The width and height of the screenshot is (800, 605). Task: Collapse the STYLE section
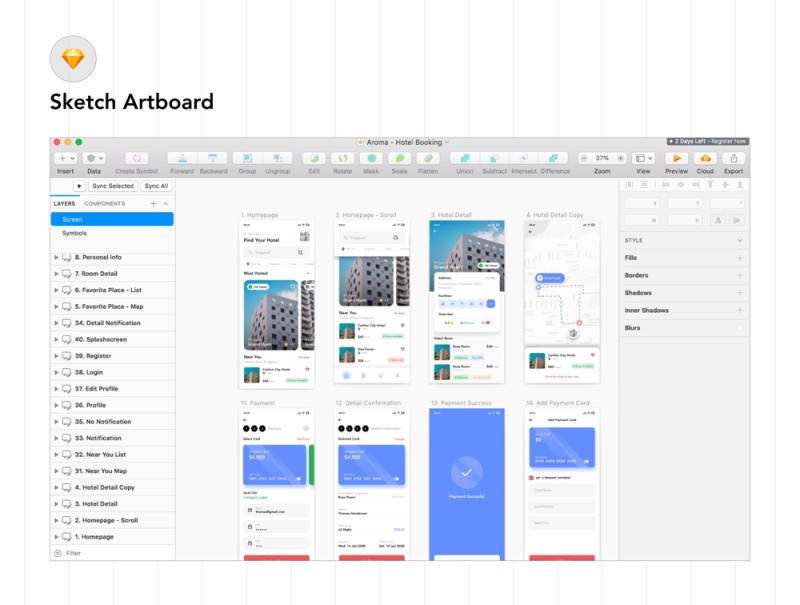click(x=739, y=240)
